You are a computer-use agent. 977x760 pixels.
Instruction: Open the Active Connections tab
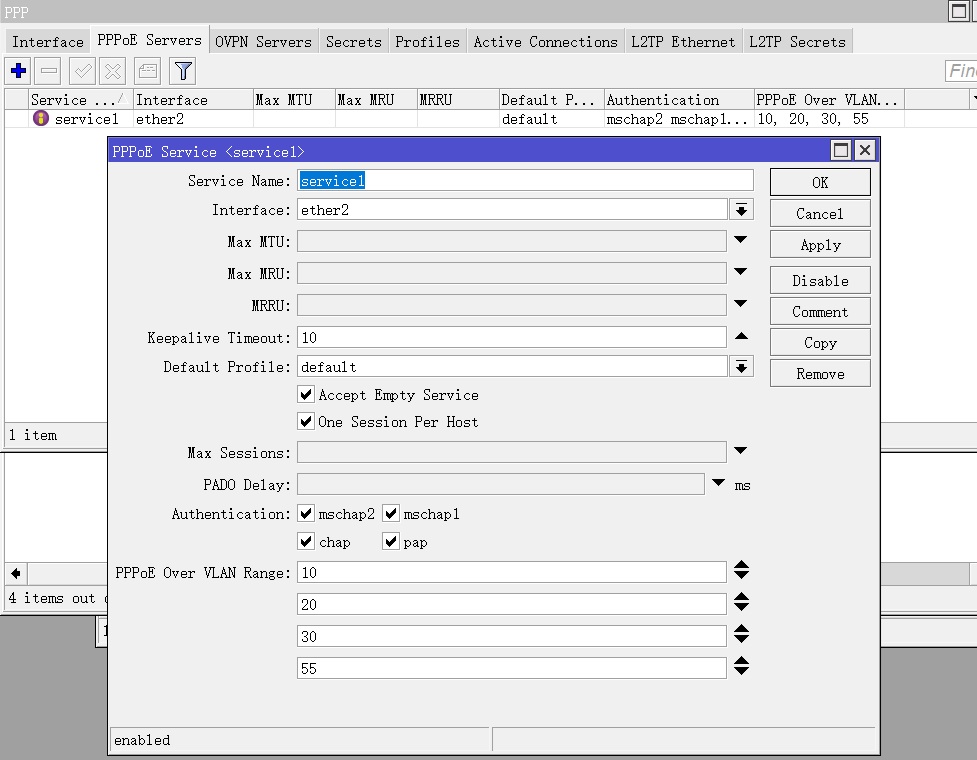coord(545,42)
